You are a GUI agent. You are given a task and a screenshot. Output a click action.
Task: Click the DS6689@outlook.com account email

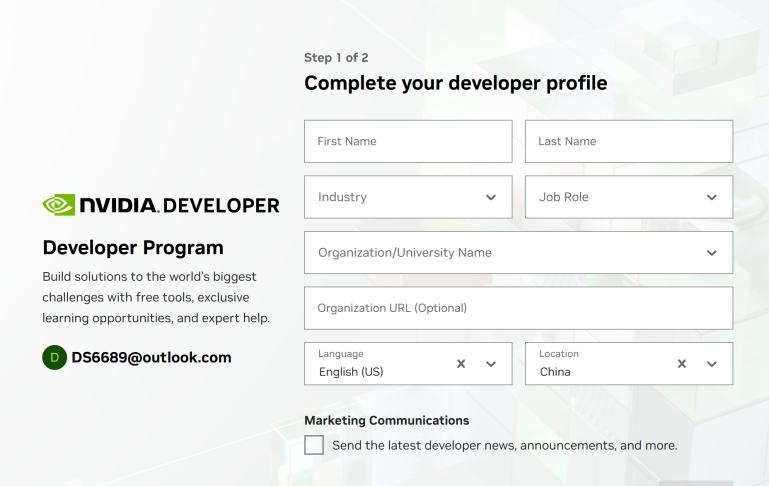coord(151,357)
